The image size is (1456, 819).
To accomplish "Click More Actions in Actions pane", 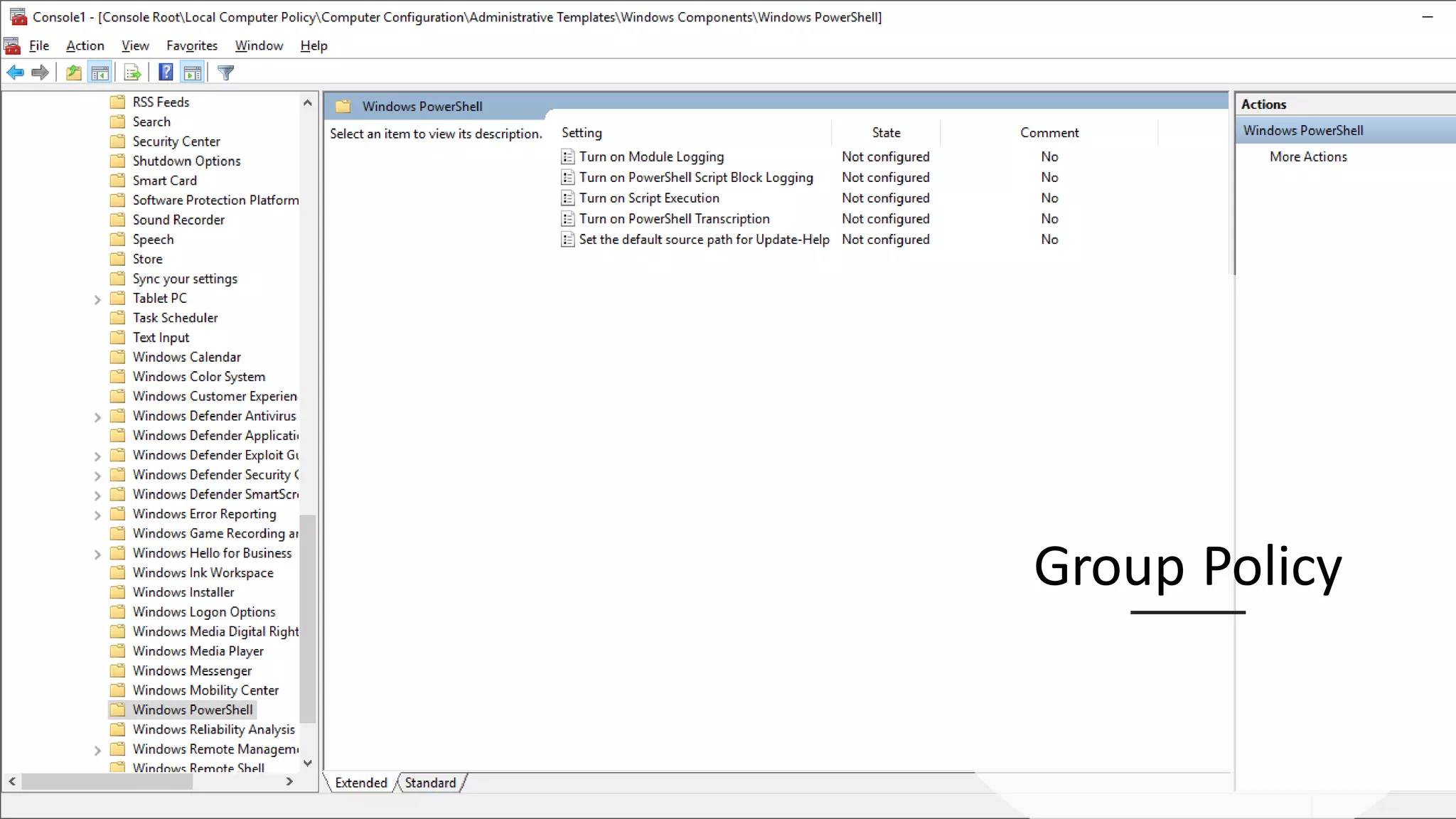I will pos(1308,156).
